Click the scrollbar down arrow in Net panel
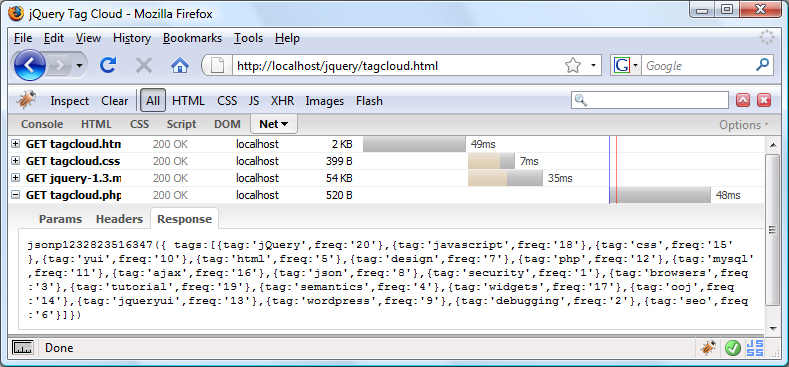This screenshot has width=789, height=367. (x=773, y=328)
